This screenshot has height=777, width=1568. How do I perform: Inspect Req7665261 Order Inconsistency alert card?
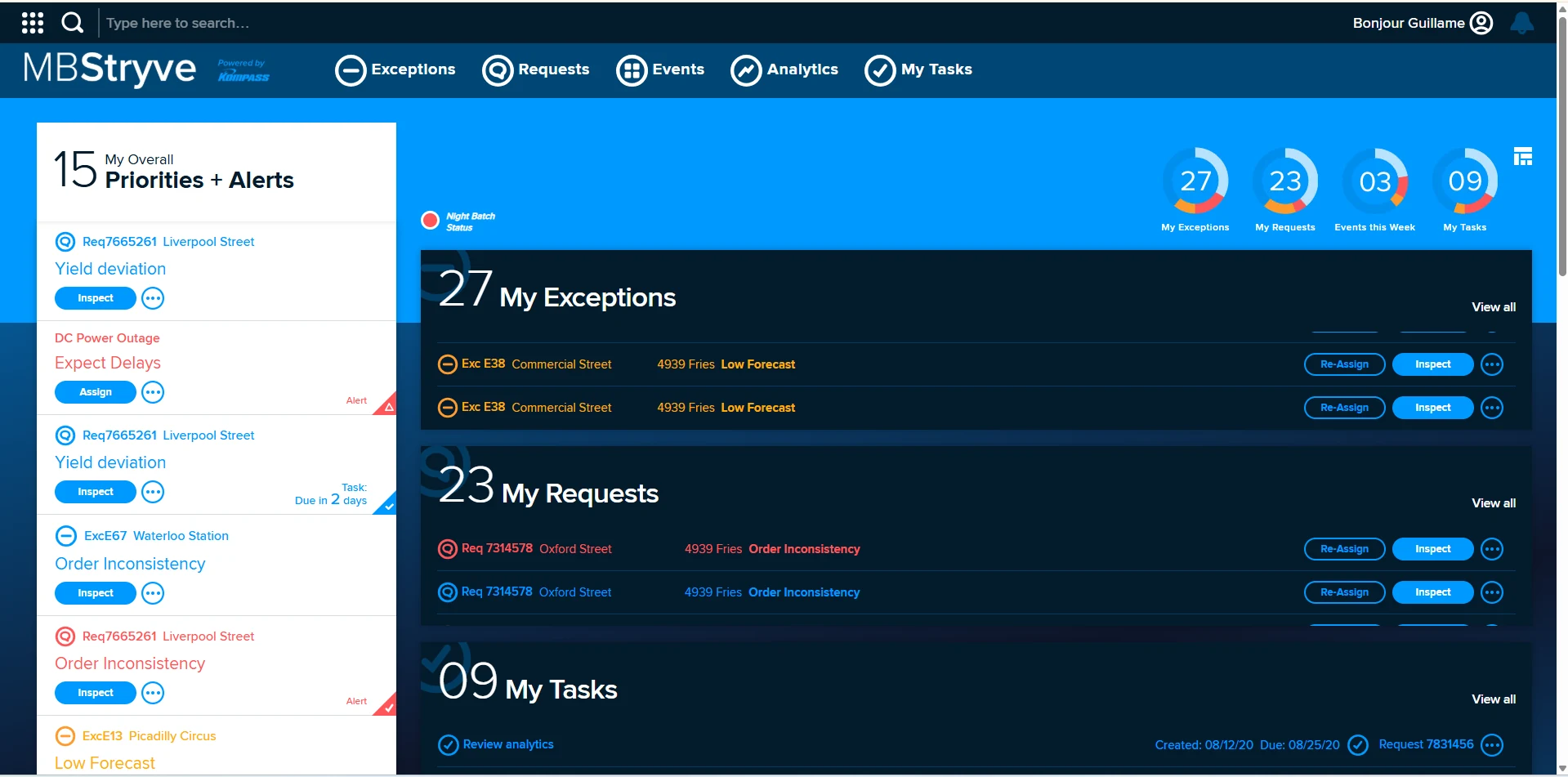pos(96,693)
